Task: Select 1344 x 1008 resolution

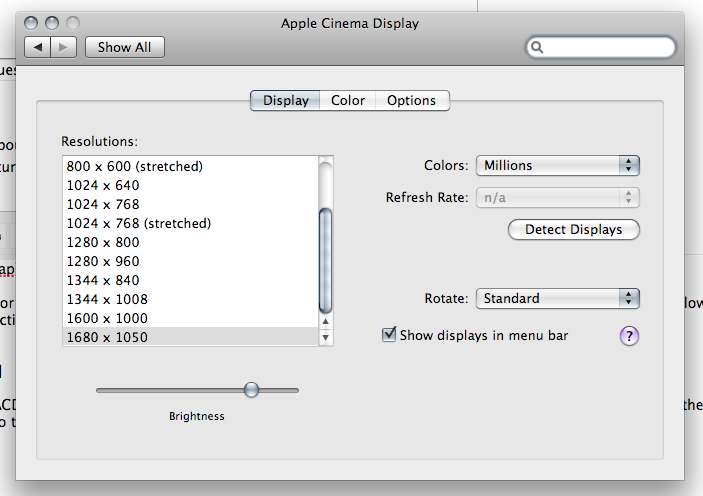Action: pos(191,299)
